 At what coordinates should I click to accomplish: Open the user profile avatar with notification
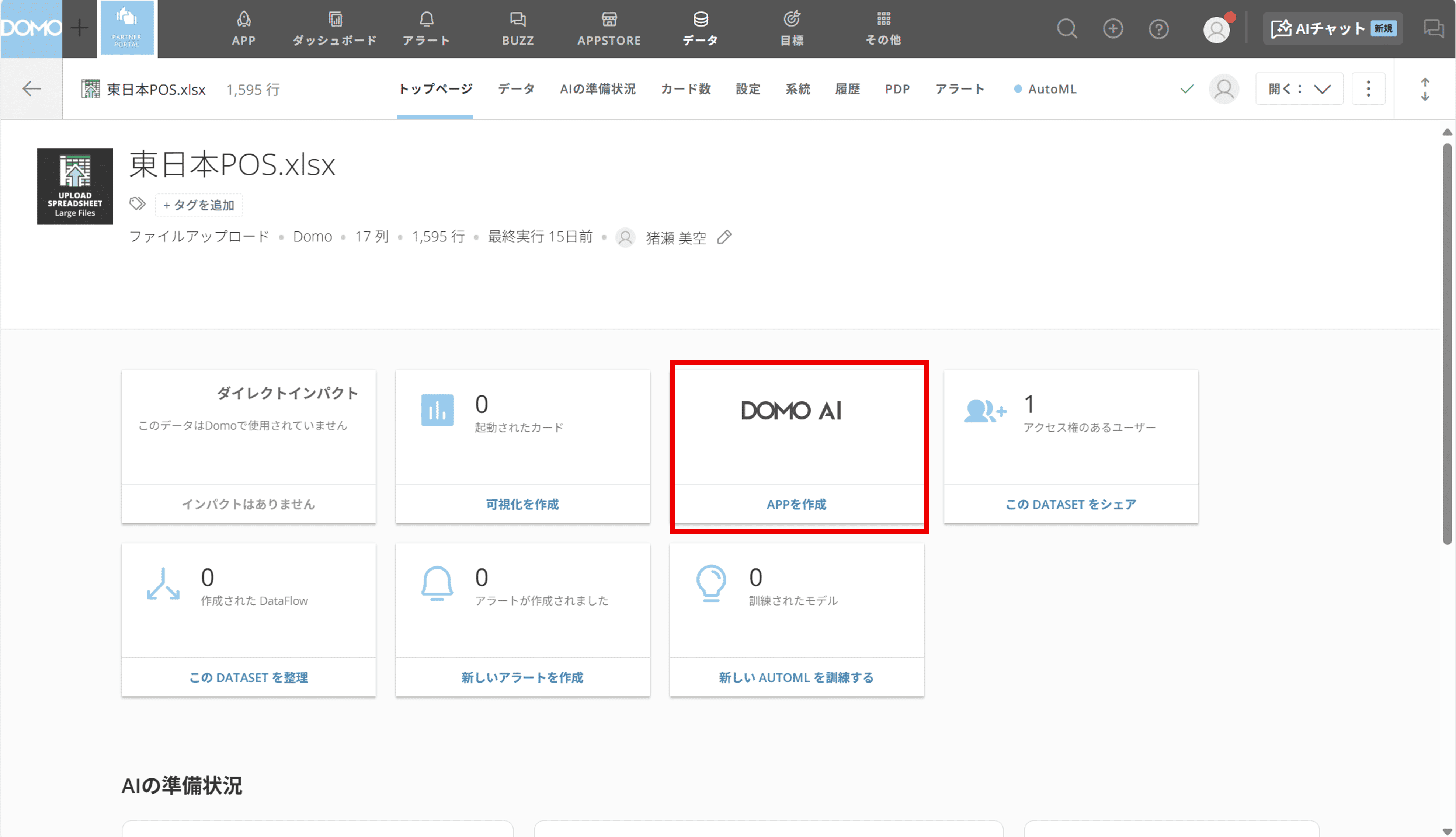(1217, 29)
